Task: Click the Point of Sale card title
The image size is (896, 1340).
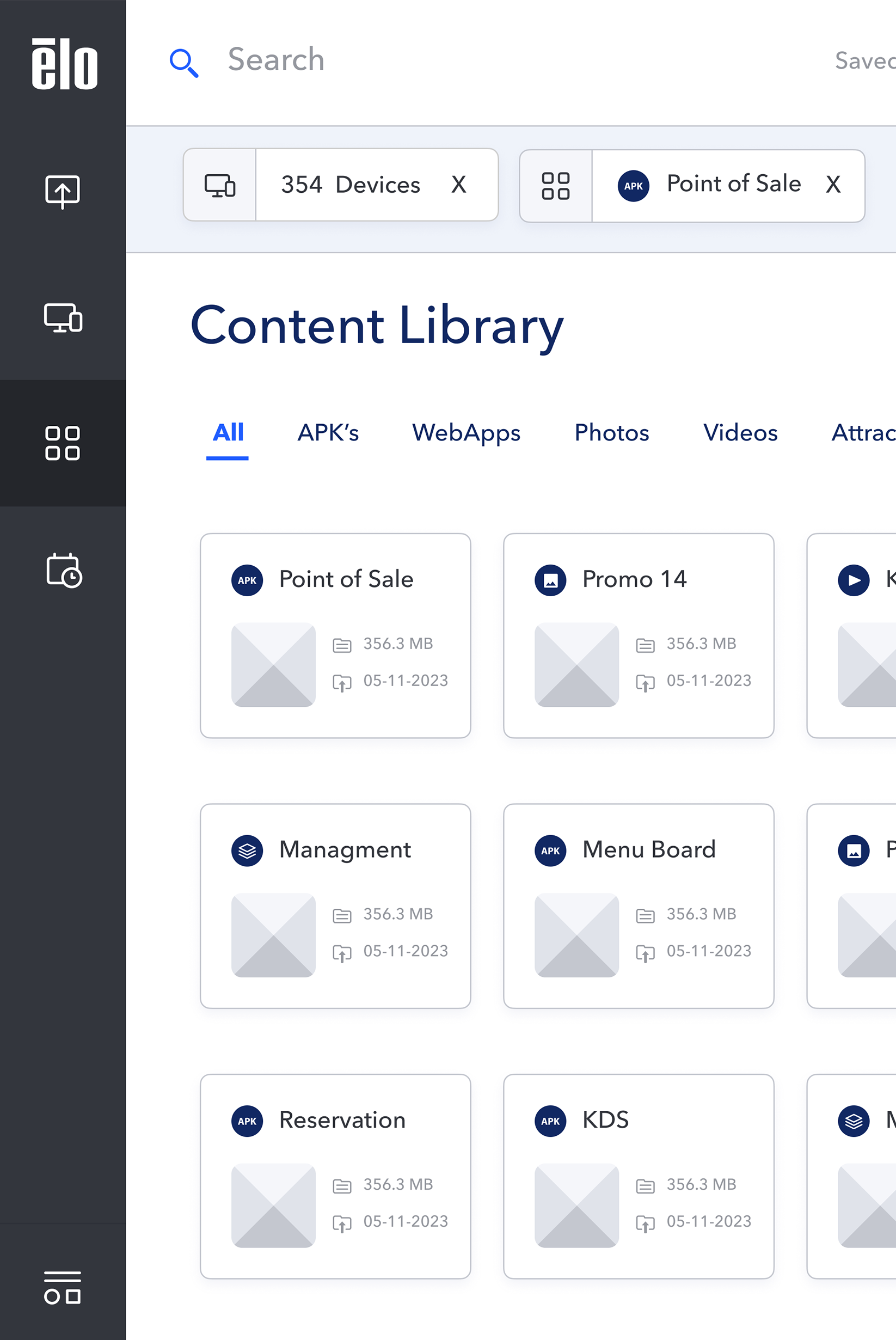Action: [346, 579]
